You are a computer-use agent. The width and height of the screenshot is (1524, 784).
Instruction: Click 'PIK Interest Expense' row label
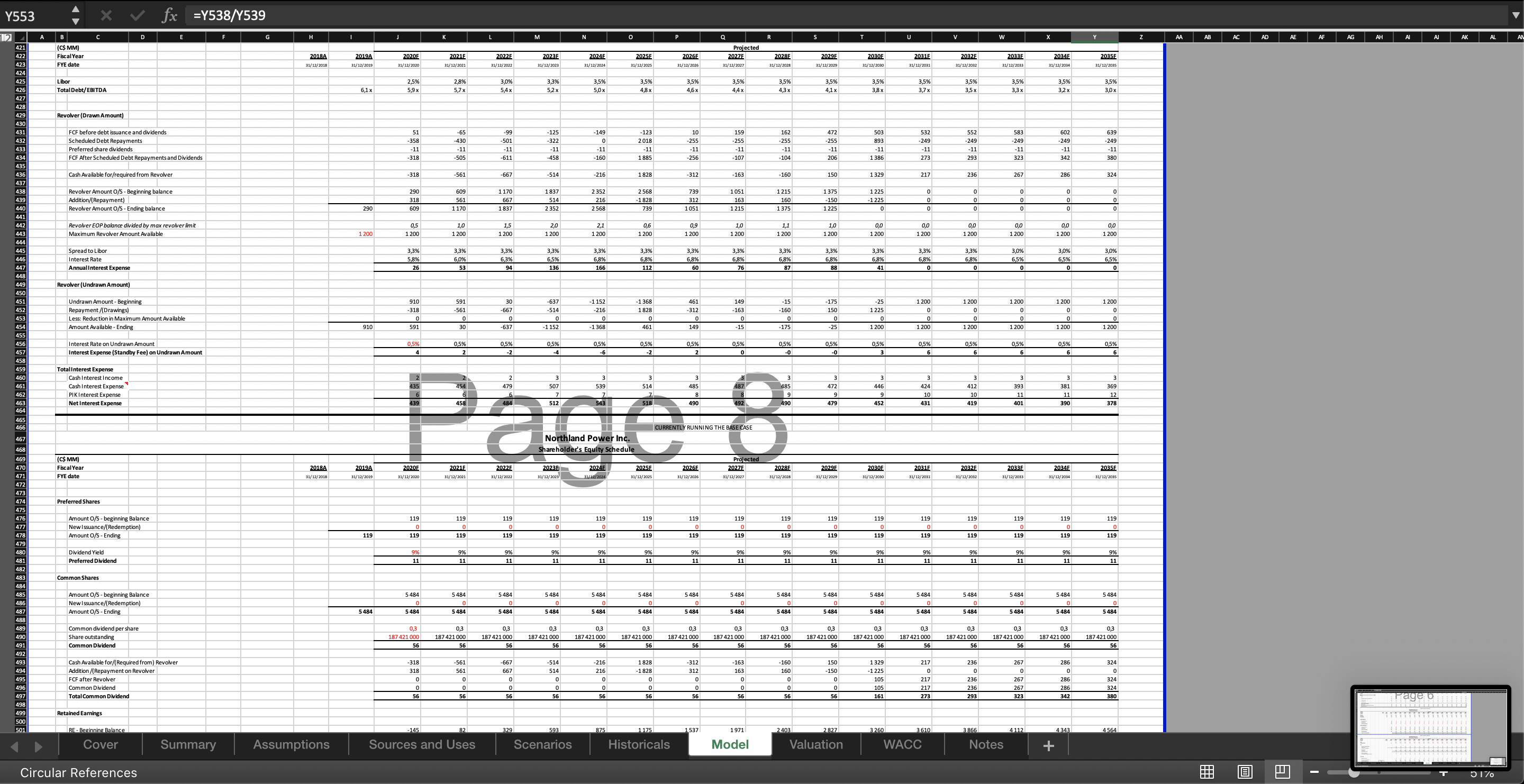pos(94,394)
